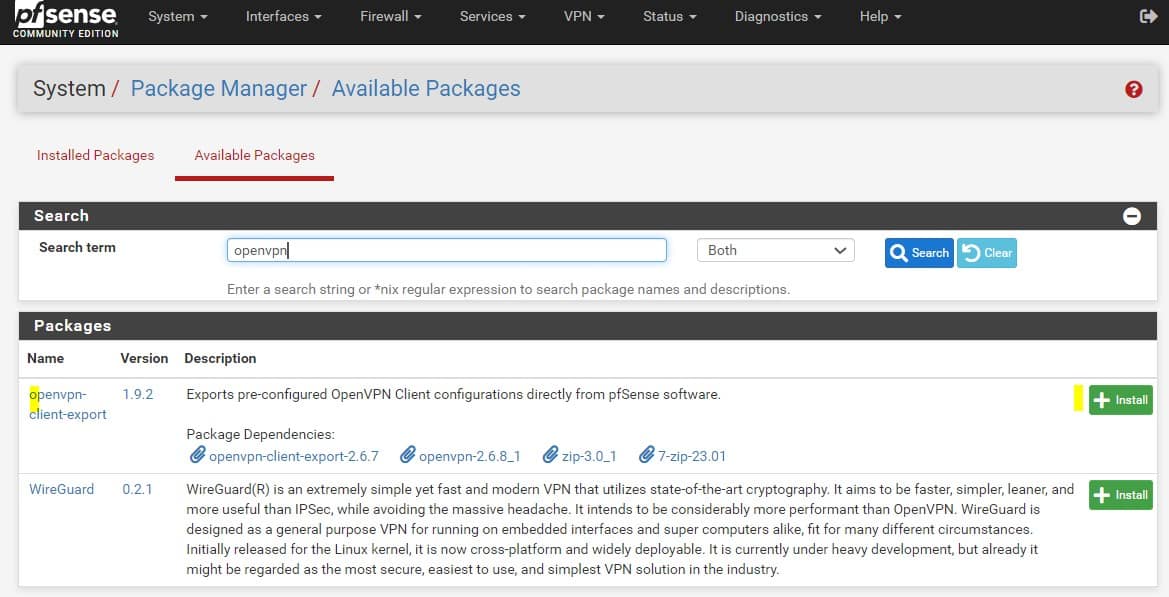Click the 'Search term' label
1169x597 pixels.
tap(78, 247)
